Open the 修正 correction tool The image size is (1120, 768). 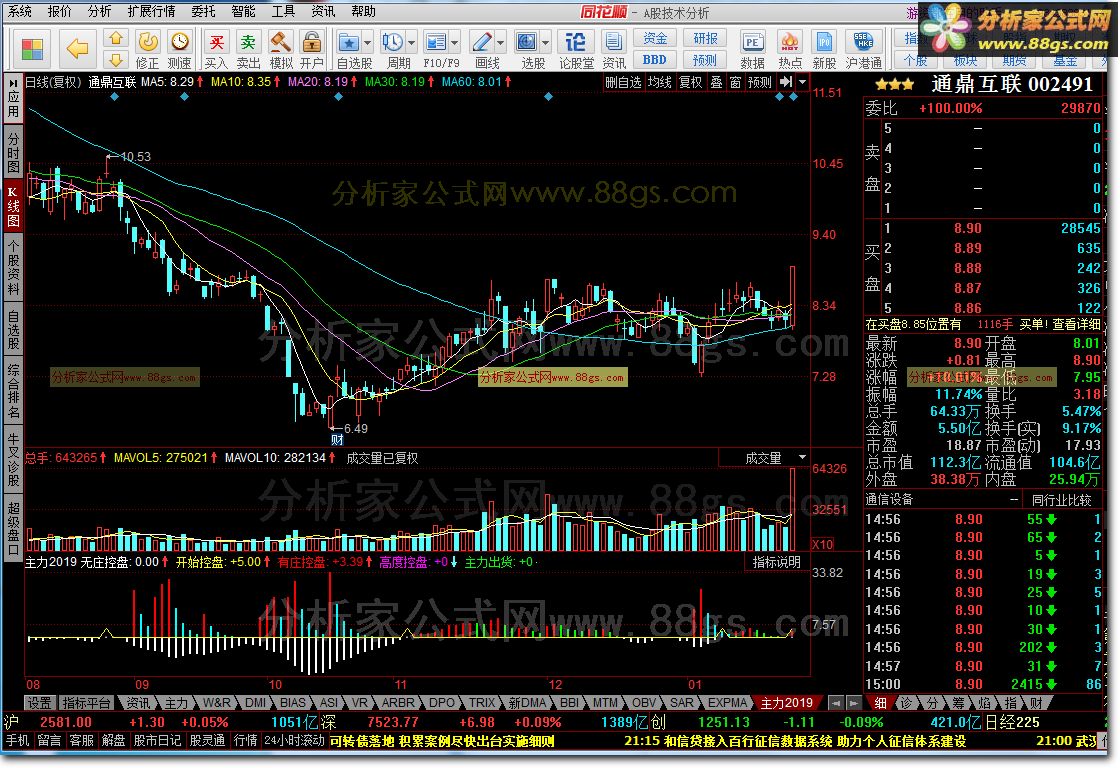pos(148,49)
